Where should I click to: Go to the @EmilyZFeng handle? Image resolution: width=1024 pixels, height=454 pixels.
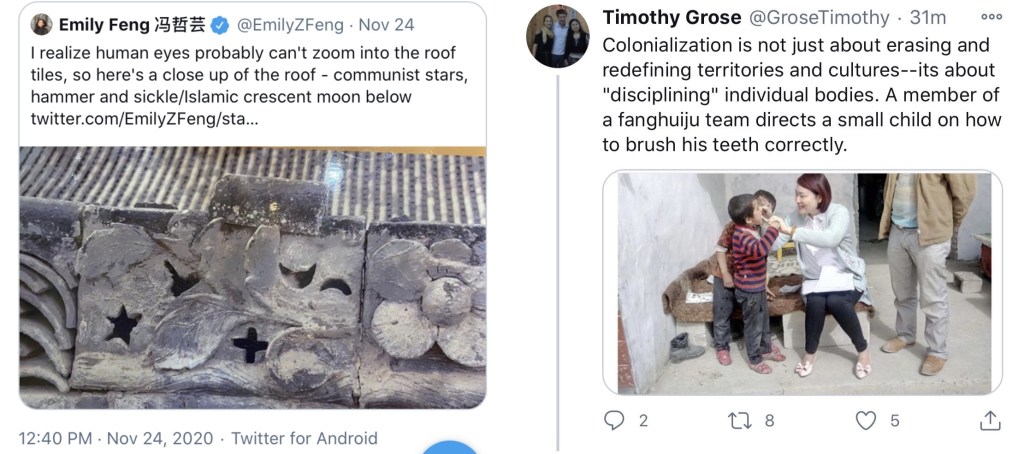click(291, 24)
